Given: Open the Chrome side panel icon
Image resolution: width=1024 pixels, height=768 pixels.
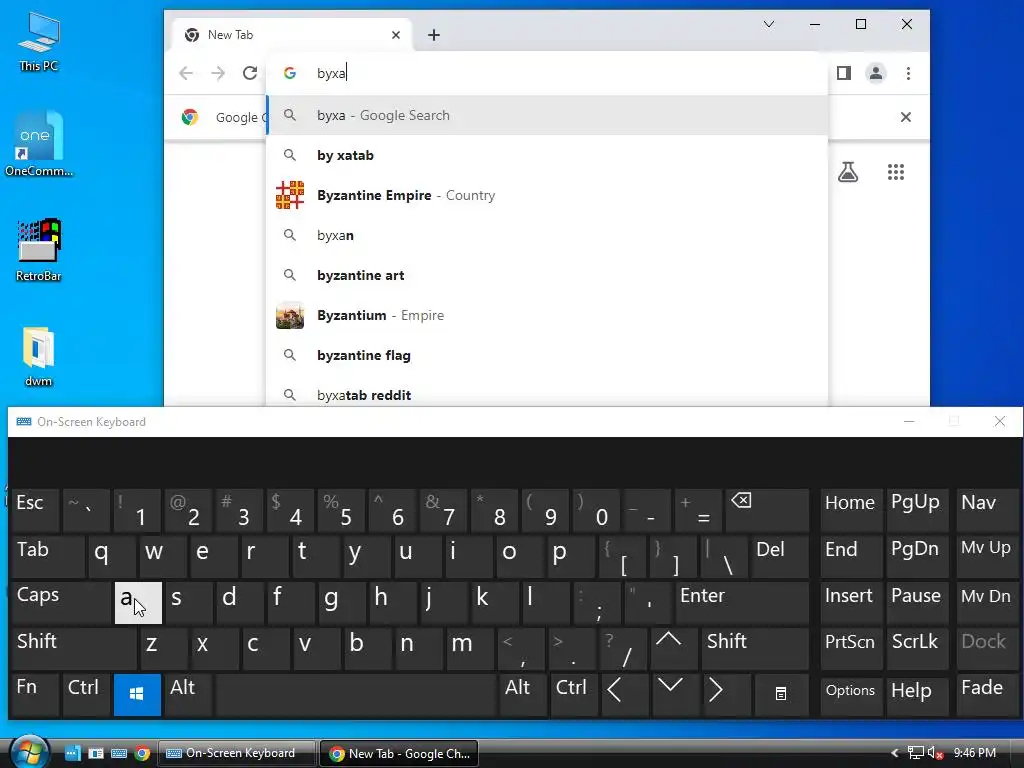Looking at the screenshot, I should point(844,73).
